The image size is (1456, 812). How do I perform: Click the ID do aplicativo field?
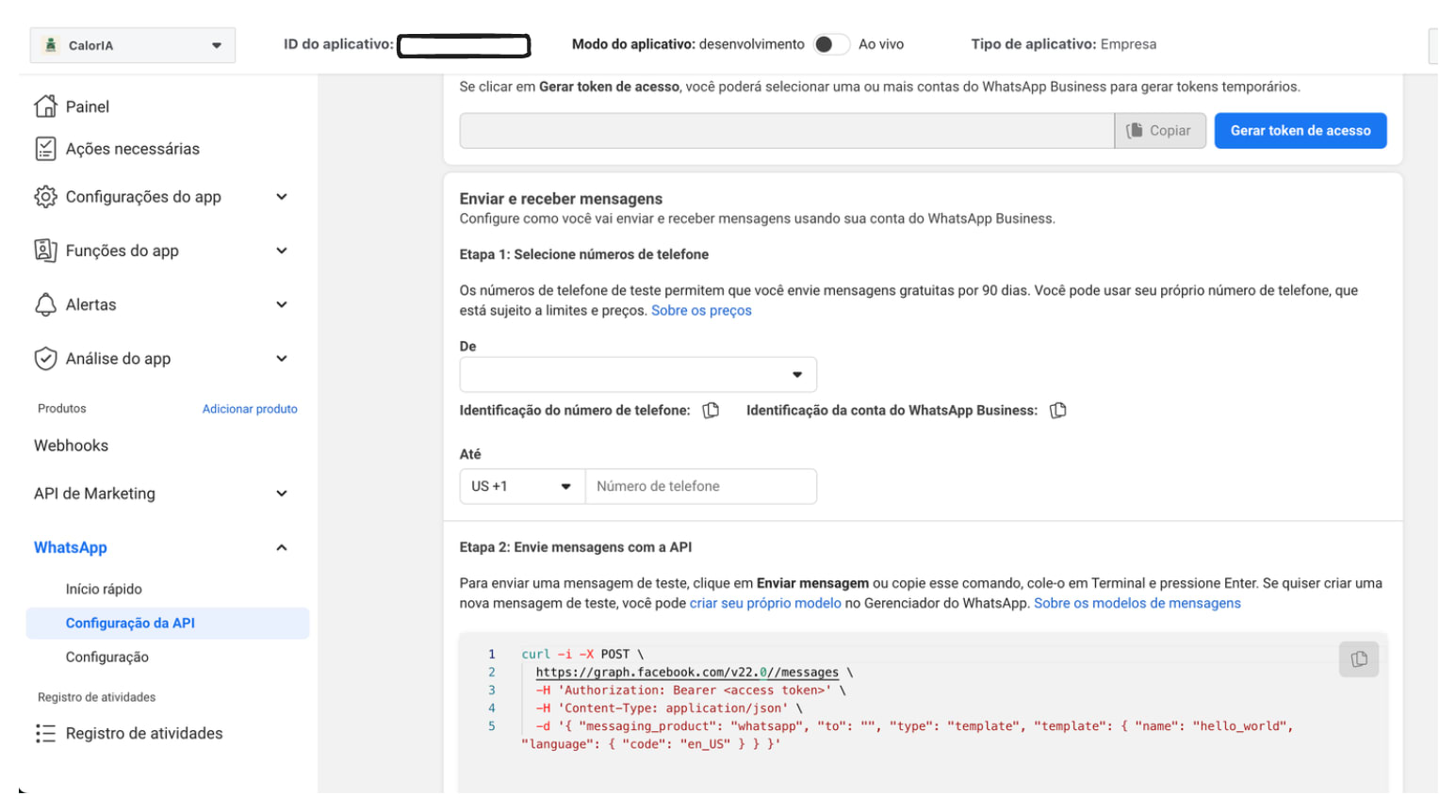(464, 45)
